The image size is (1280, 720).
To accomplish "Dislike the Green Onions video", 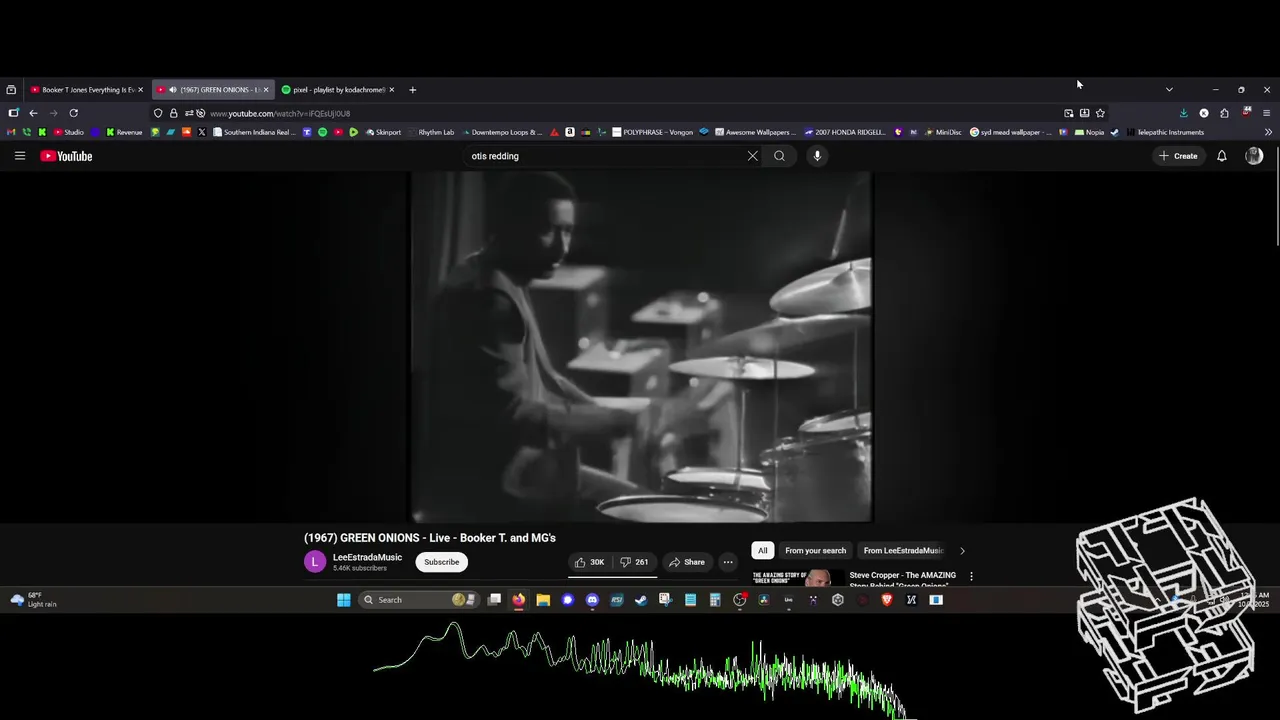I will [634, 562].
